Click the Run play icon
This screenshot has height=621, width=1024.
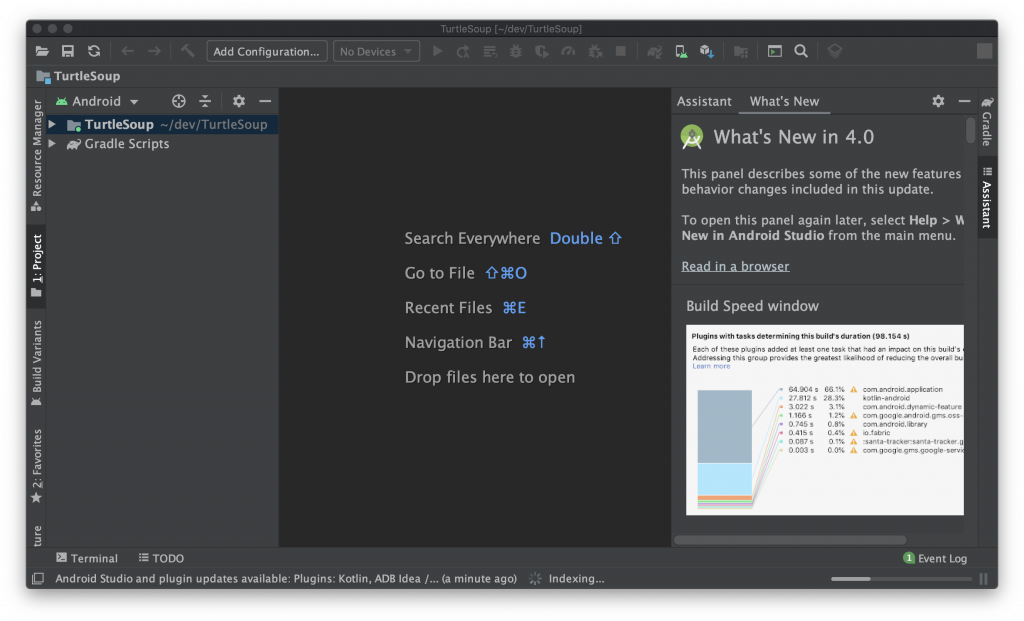click(x=438, y=51)
